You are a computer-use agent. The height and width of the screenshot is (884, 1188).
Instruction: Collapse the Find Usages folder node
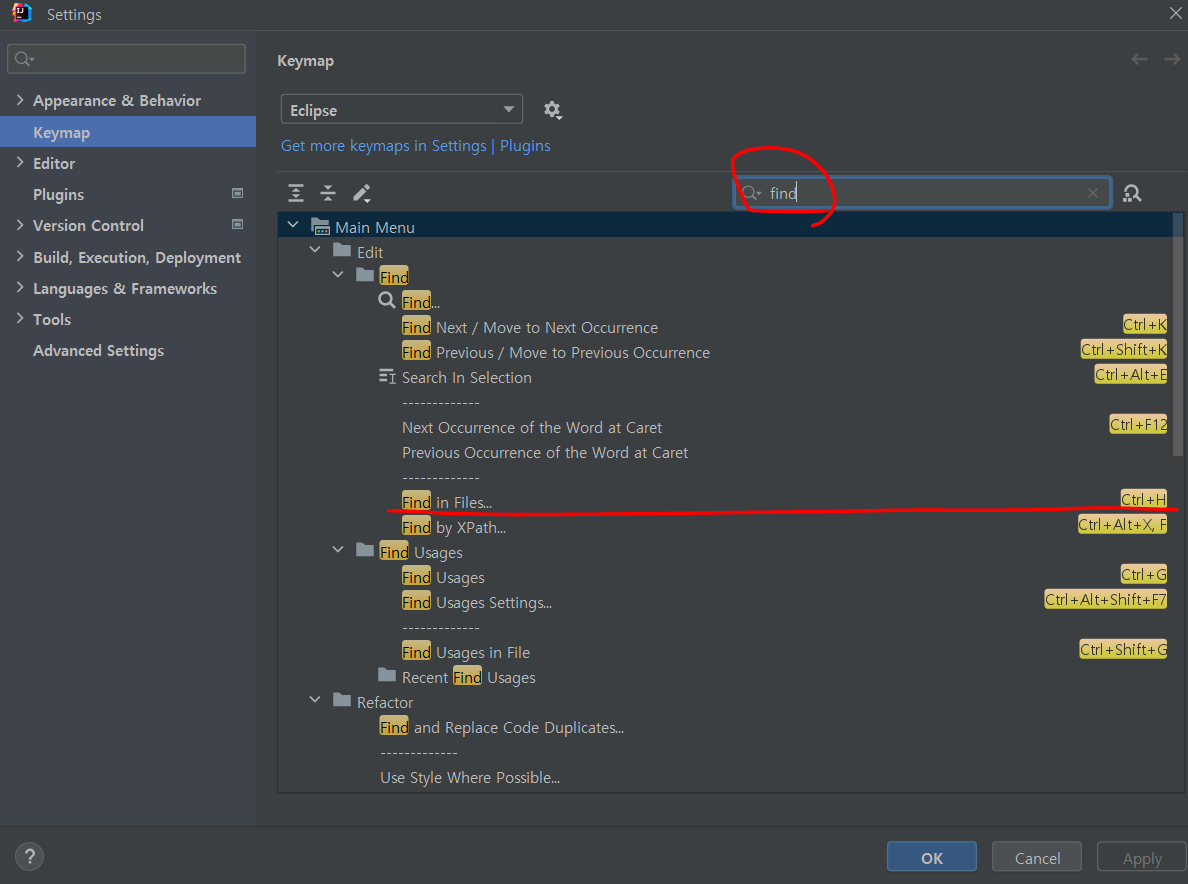[x=338, y=550]
